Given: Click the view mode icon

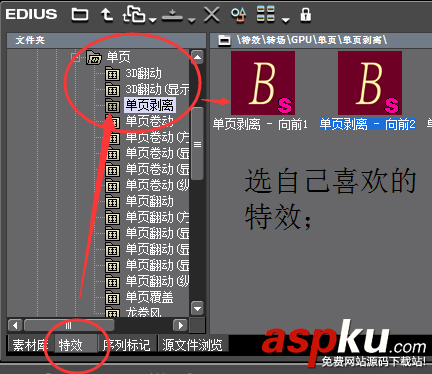Looking at the screenshot, I should [x=266, y=14].
